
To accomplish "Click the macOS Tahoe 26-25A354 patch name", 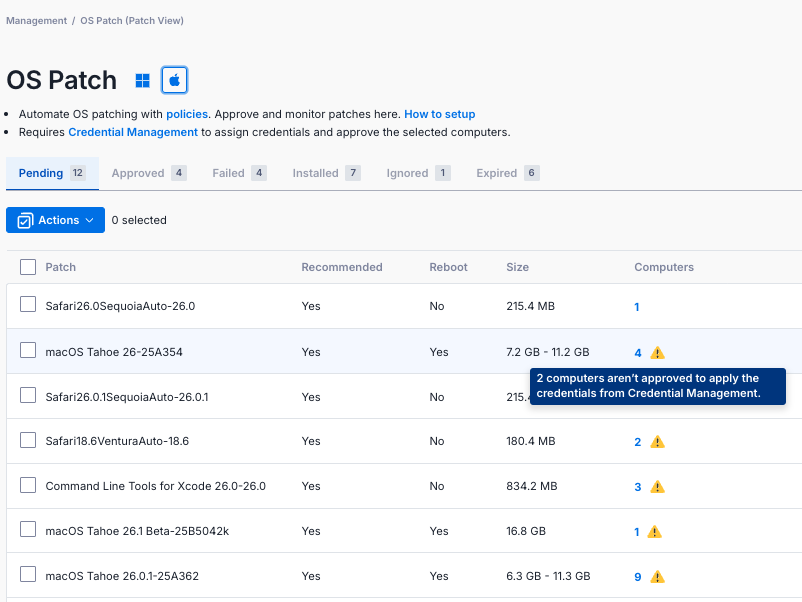I will click(x=114, y=352).
